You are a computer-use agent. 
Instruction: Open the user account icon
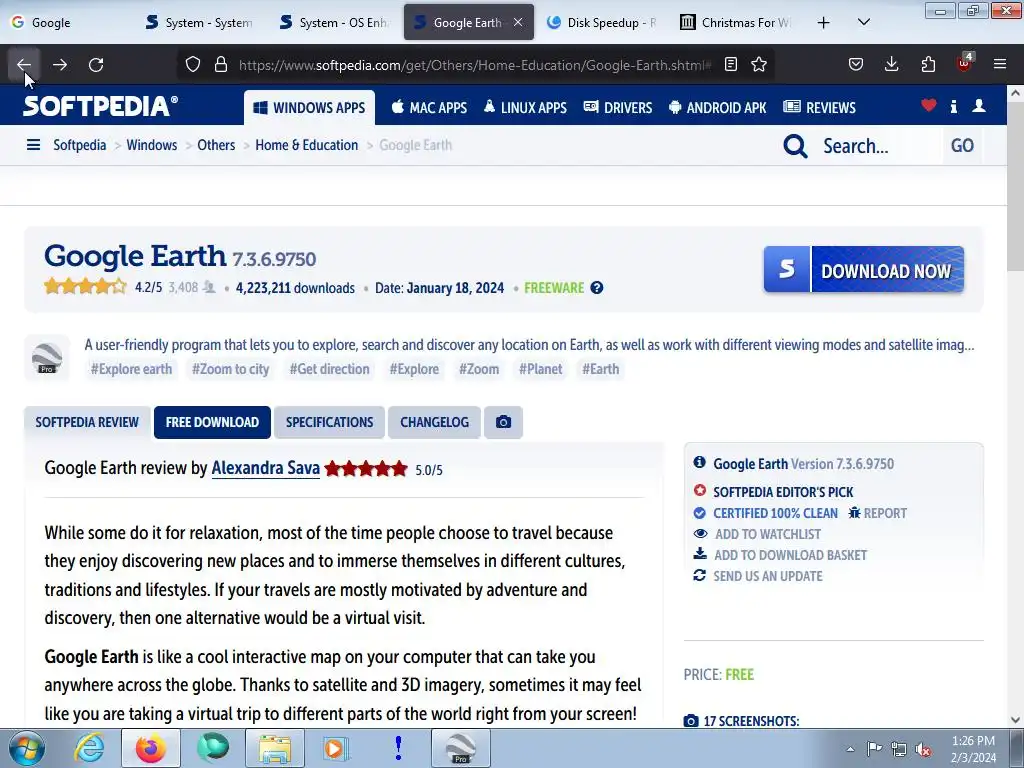978,105
